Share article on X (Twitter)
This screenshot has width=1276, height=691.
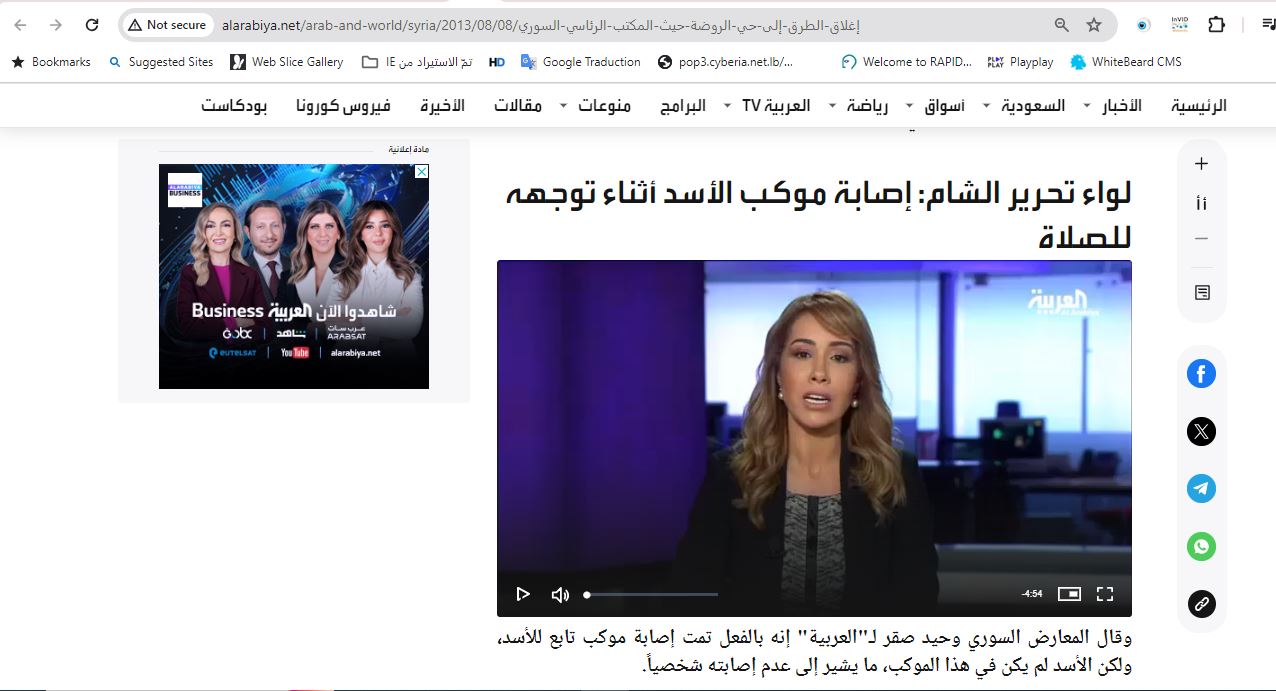pos(1201,431)
